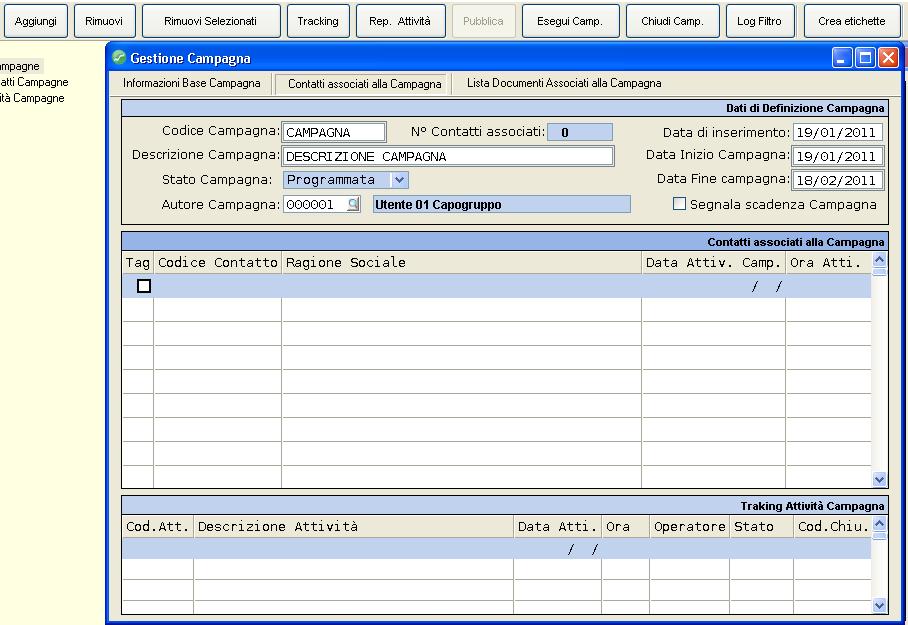Click the N° Contatti associati value field

[580, 132]
